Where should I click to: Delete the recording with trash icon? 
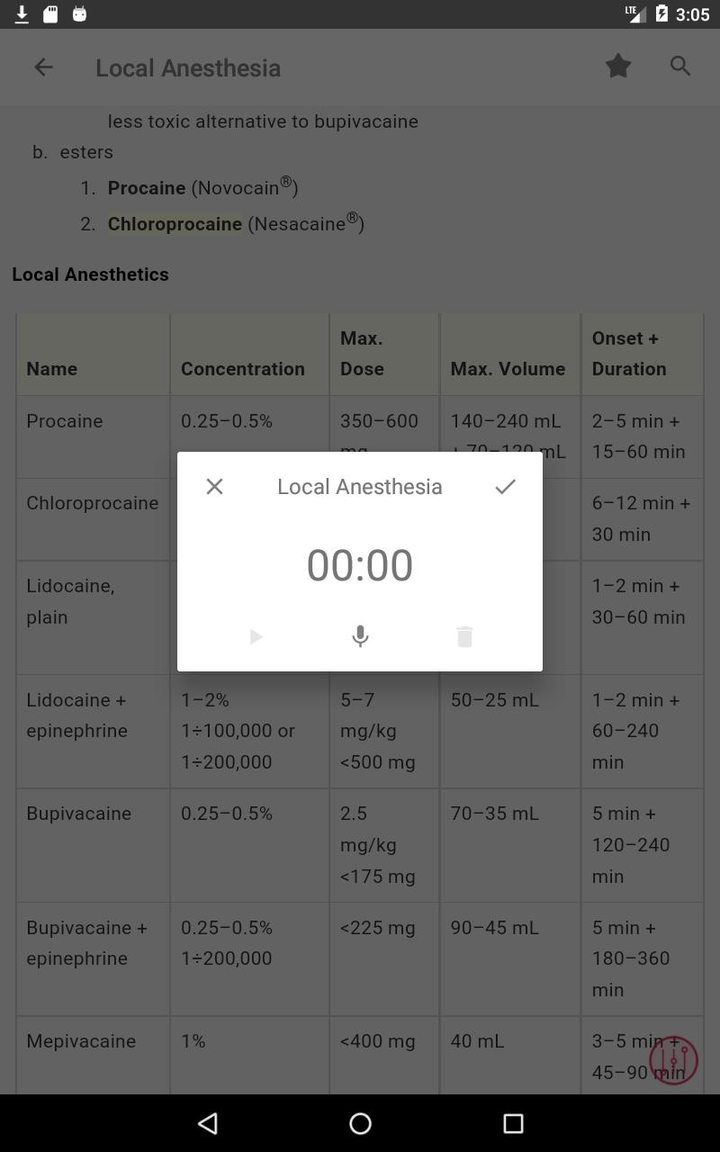tap(464, 636)
